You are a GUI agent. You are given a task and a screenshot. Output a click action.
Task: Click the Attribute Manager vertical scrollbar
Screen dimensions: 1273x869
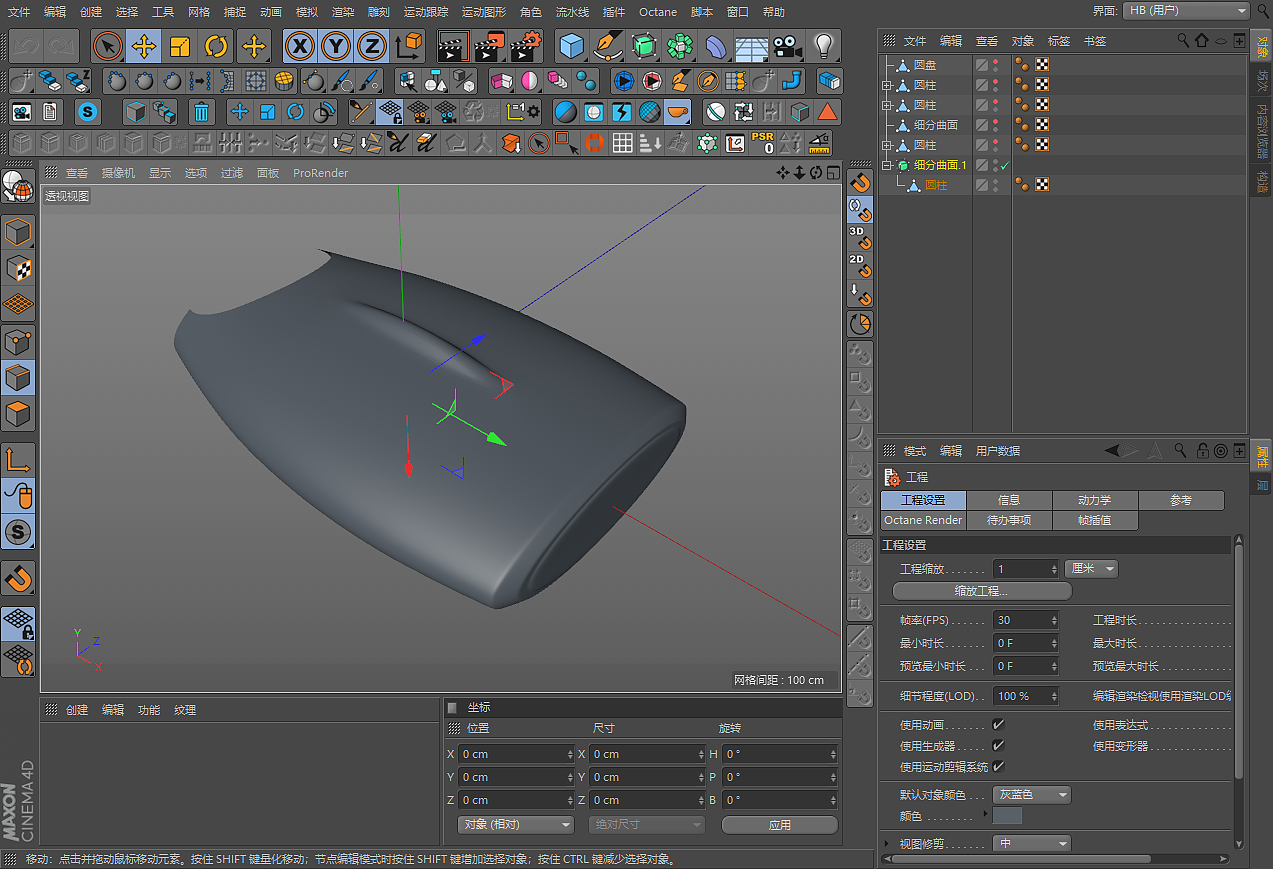pos(1240,660)
